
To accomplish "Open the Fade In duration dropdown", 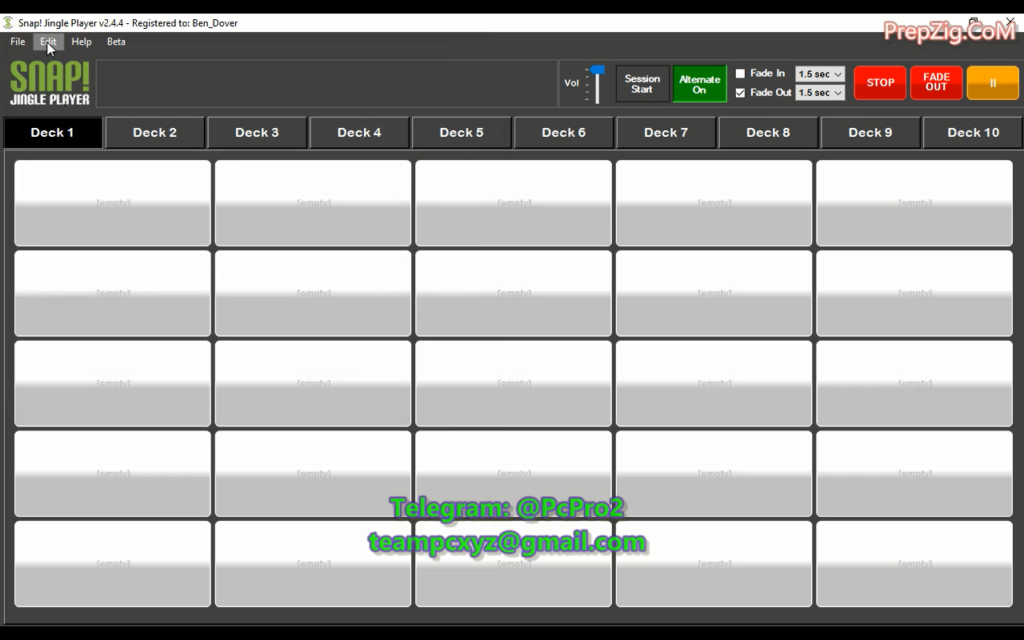I will [820, 74].
